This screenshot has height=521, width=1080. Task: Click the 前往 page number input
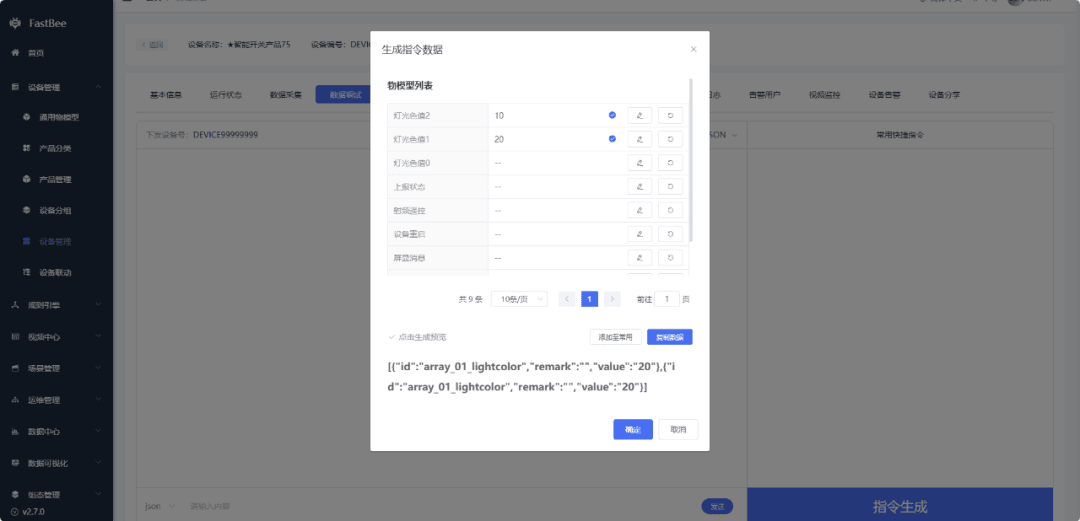667,299
